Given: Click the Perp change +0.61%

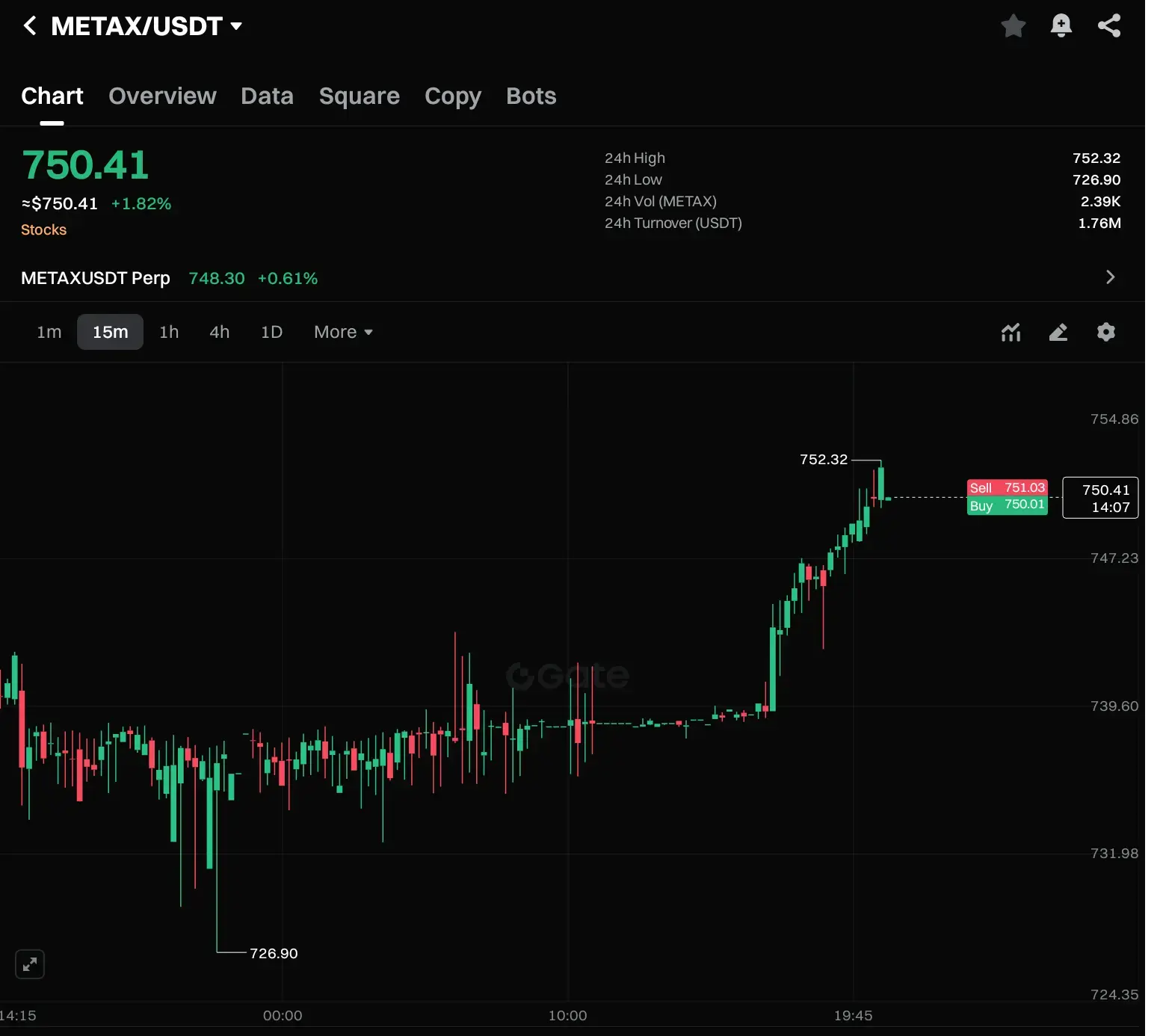Looking at the screenshot, I should [x=288, y=279].
